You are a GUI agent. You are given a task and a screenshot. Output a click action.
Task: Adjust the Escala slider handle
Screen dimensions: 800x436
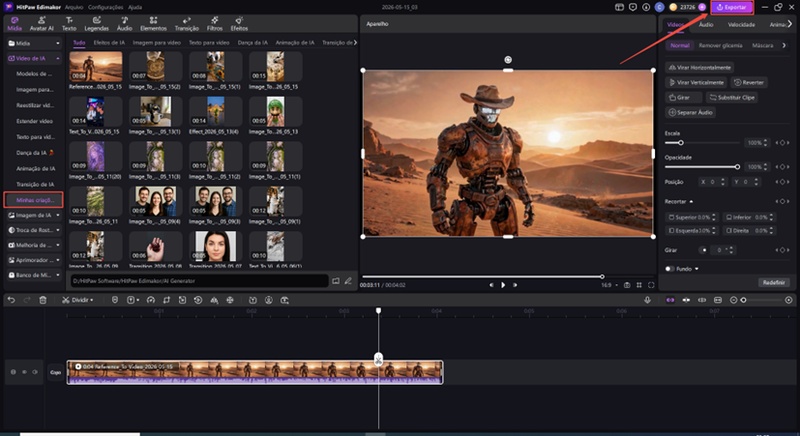coord(681,143)
